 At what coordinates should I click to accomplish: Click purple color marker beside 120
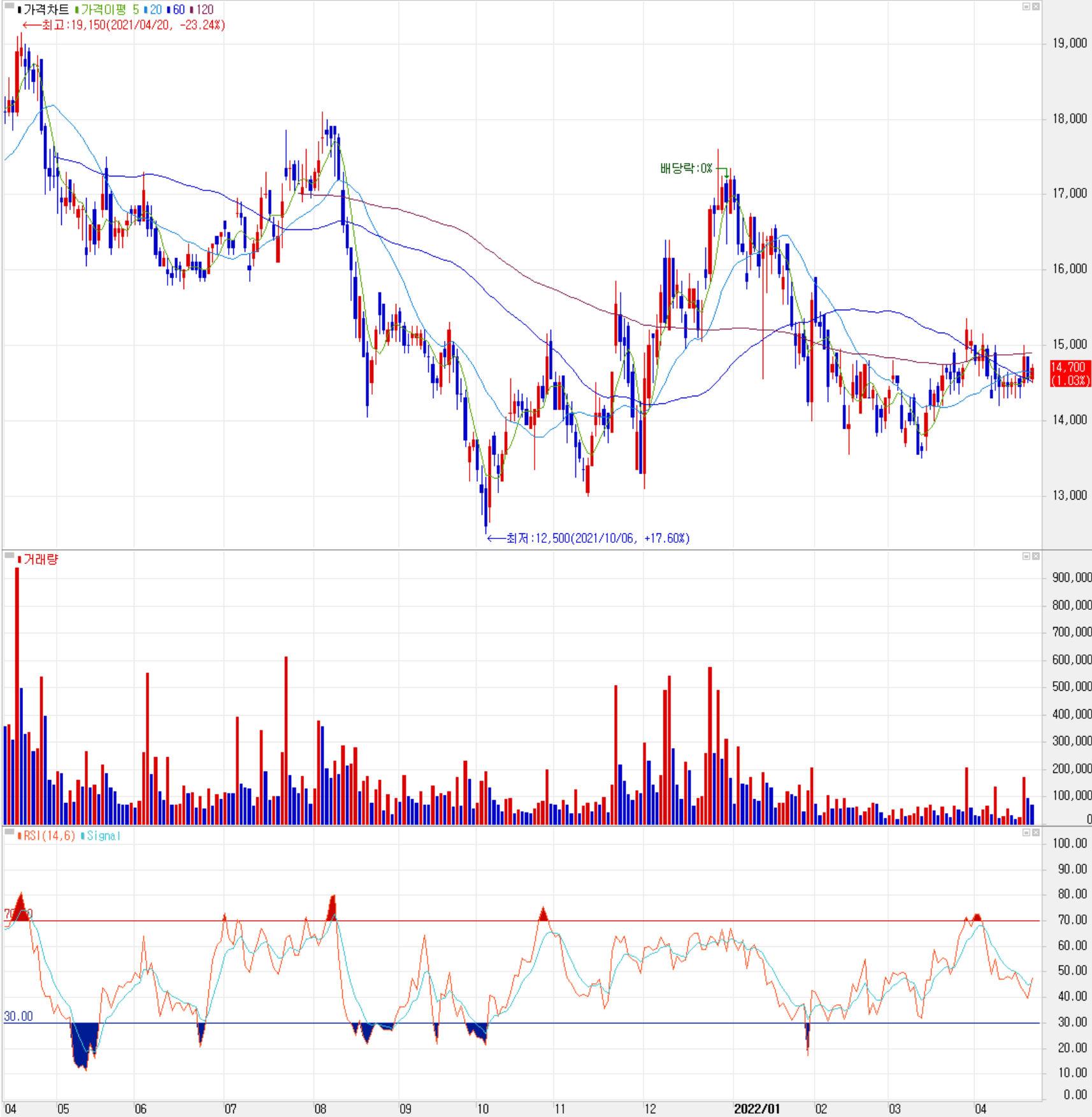(x=192, y=10)
